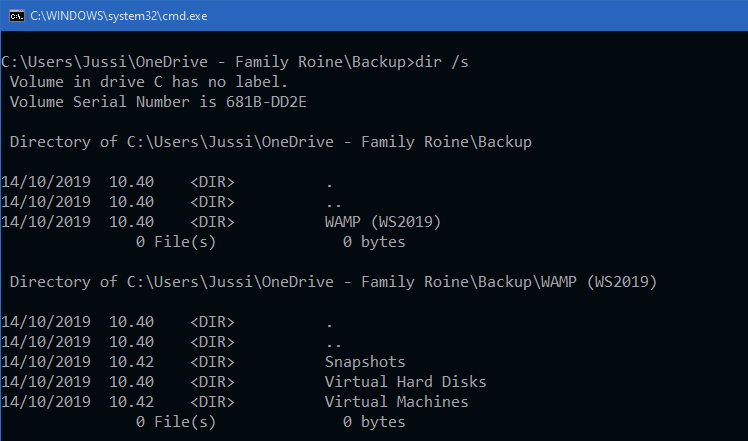Click the <DIR> marker beside Snapshots
Screen dimensions: 748x441
click(212, 362)
